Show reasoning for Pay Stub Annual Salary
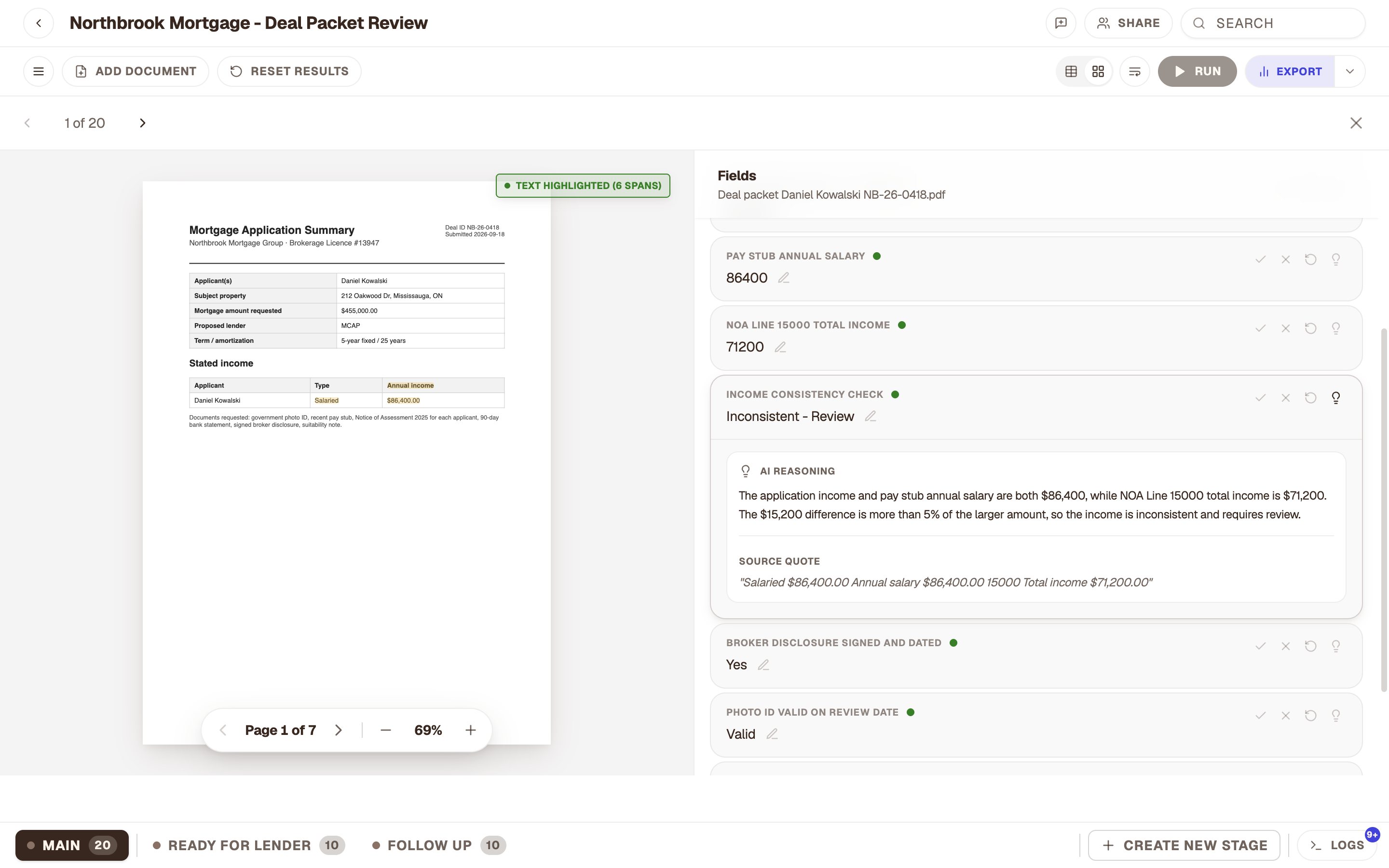The image size is (1389, 868). [1335, 259]
